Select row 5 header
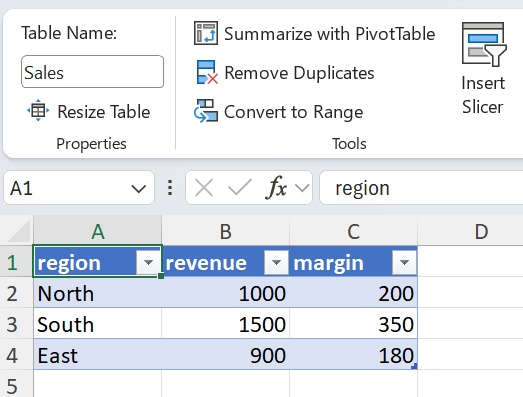523x397 pixels. pyautogui.click(x=16, y=384)
